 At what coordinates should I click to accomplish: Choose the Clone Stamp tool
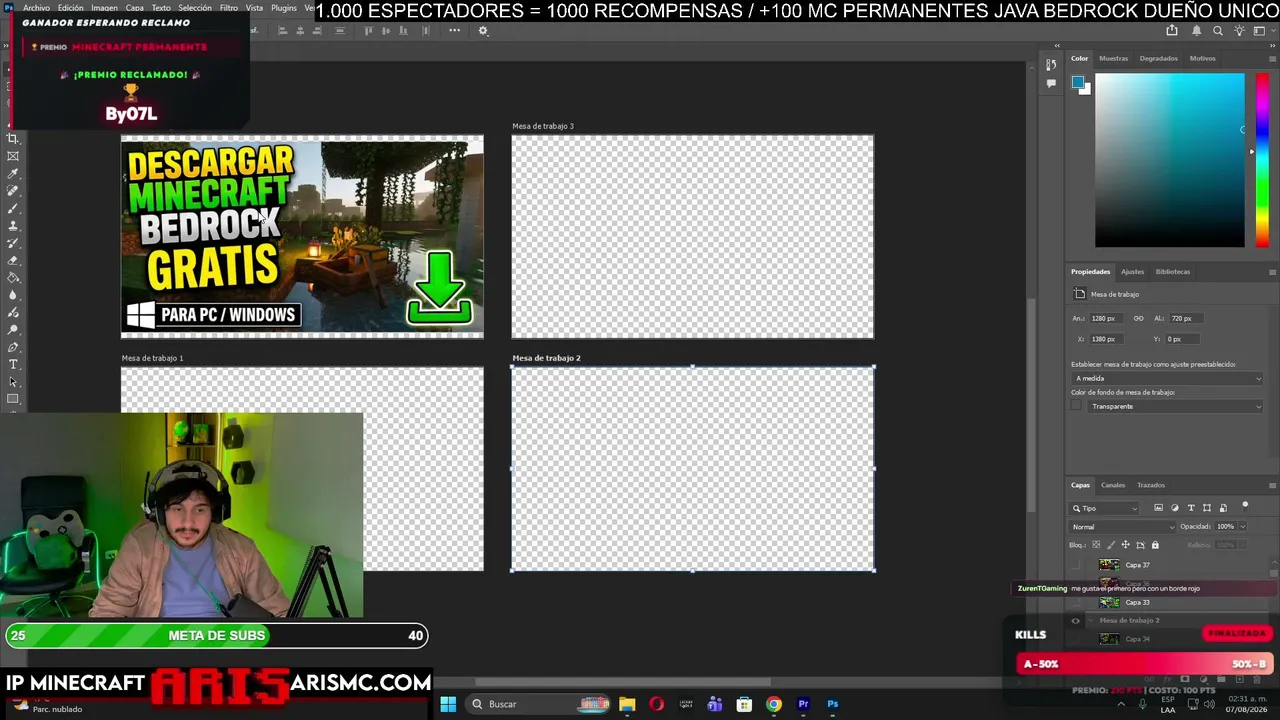pyautogui.click(x=13, y=226)
